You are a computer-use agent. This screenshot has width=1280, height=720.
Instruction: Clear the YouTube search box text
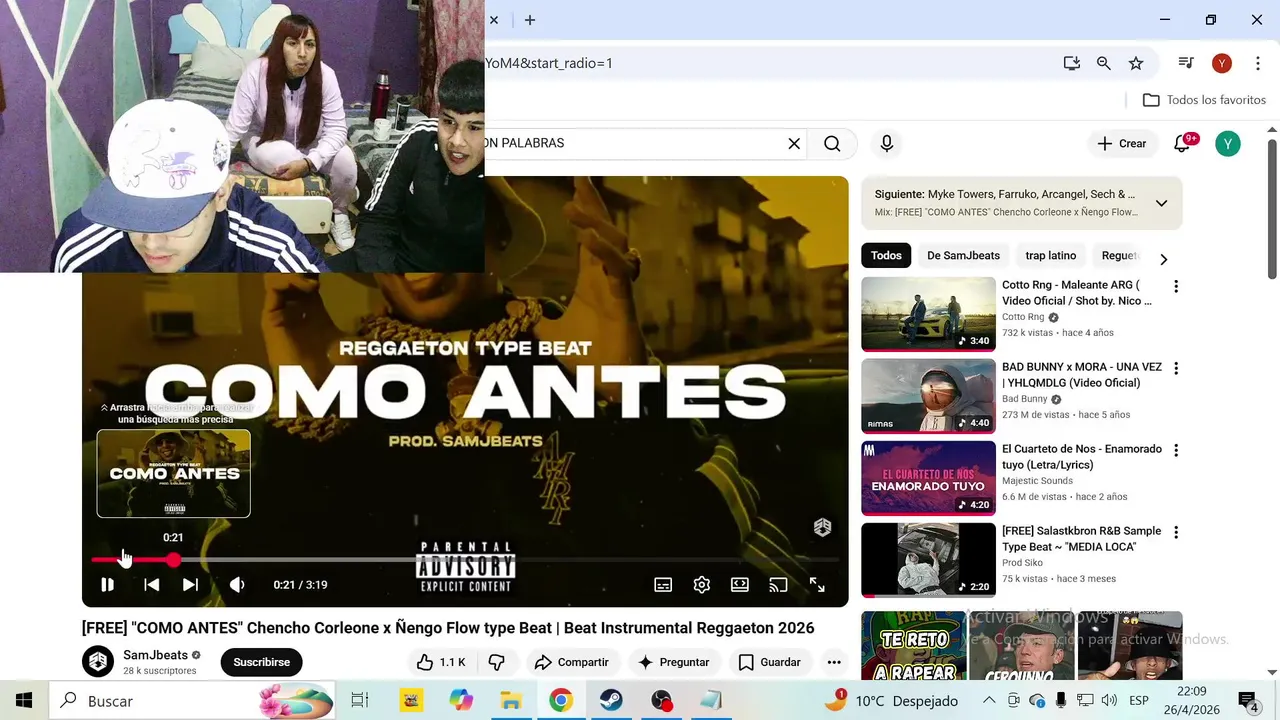click(x=794, y=144)
